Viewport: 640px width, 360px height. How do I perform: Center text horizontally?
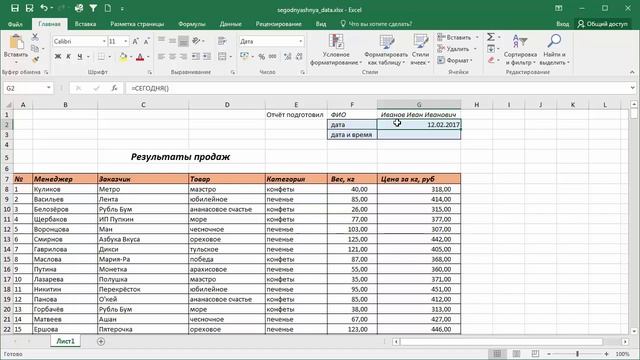(x=172, y=57)
